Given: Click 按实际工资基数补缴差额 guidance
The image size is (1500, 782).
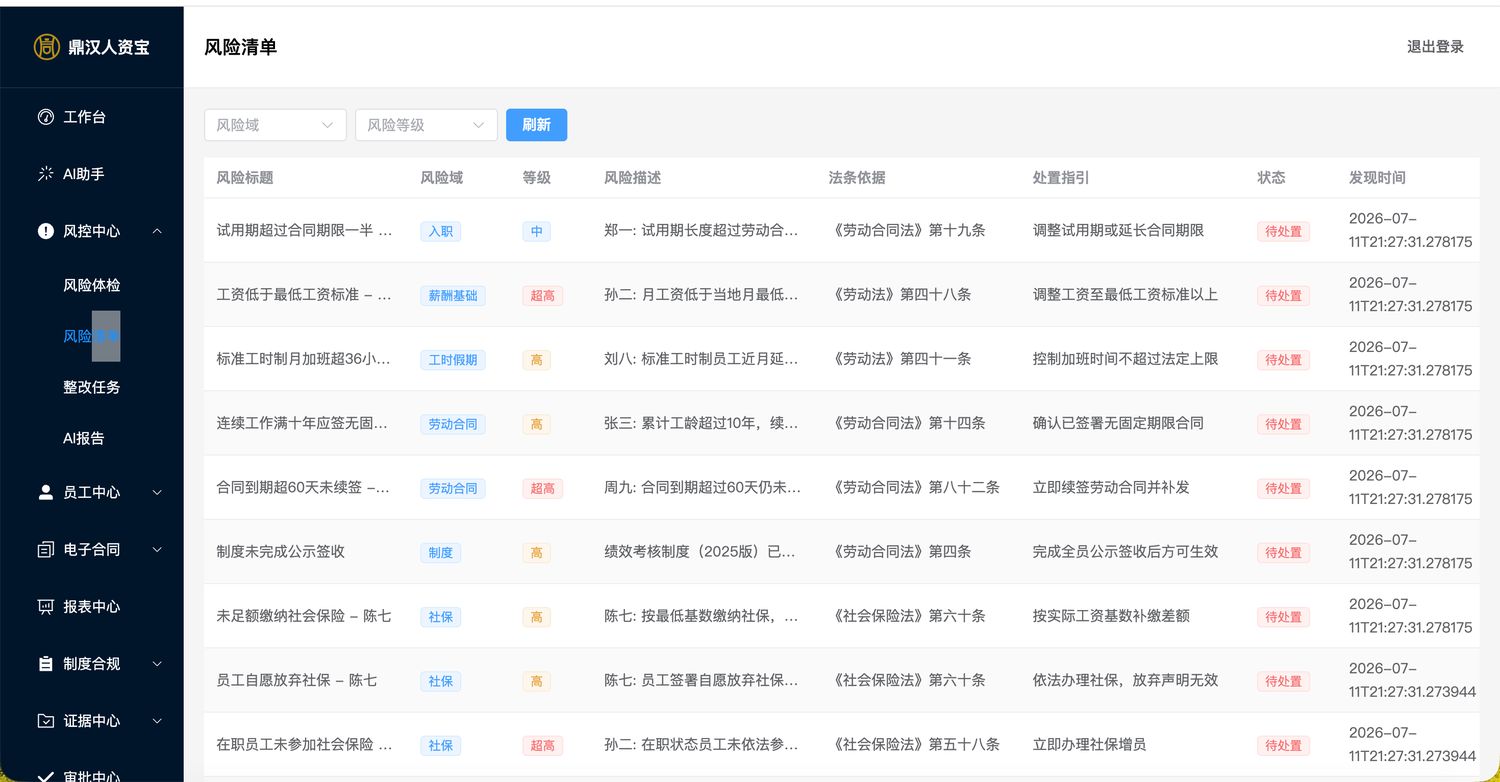Looking at the screenshot, I should click(1111, 616).
